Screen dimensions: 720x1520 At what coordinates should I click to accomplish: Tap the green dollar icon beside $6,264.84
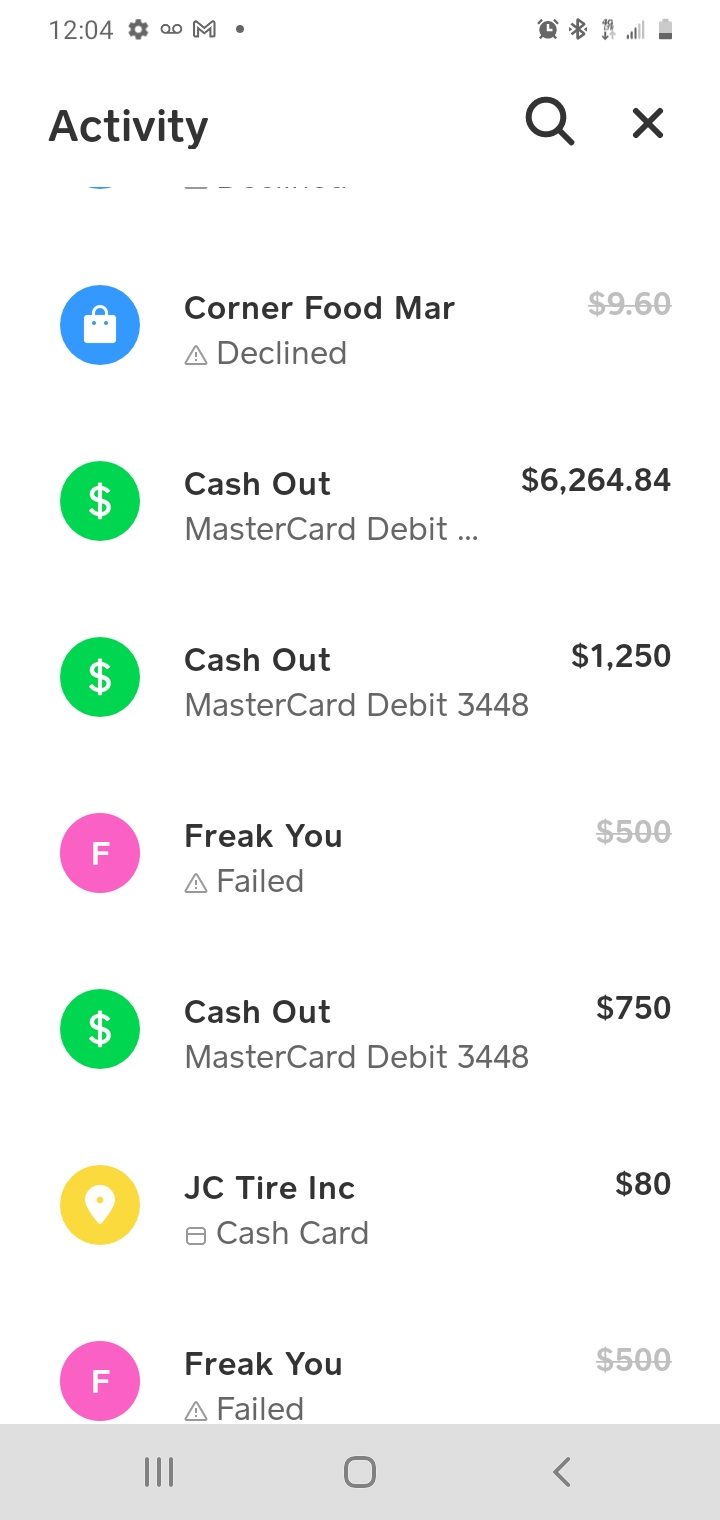100,501
